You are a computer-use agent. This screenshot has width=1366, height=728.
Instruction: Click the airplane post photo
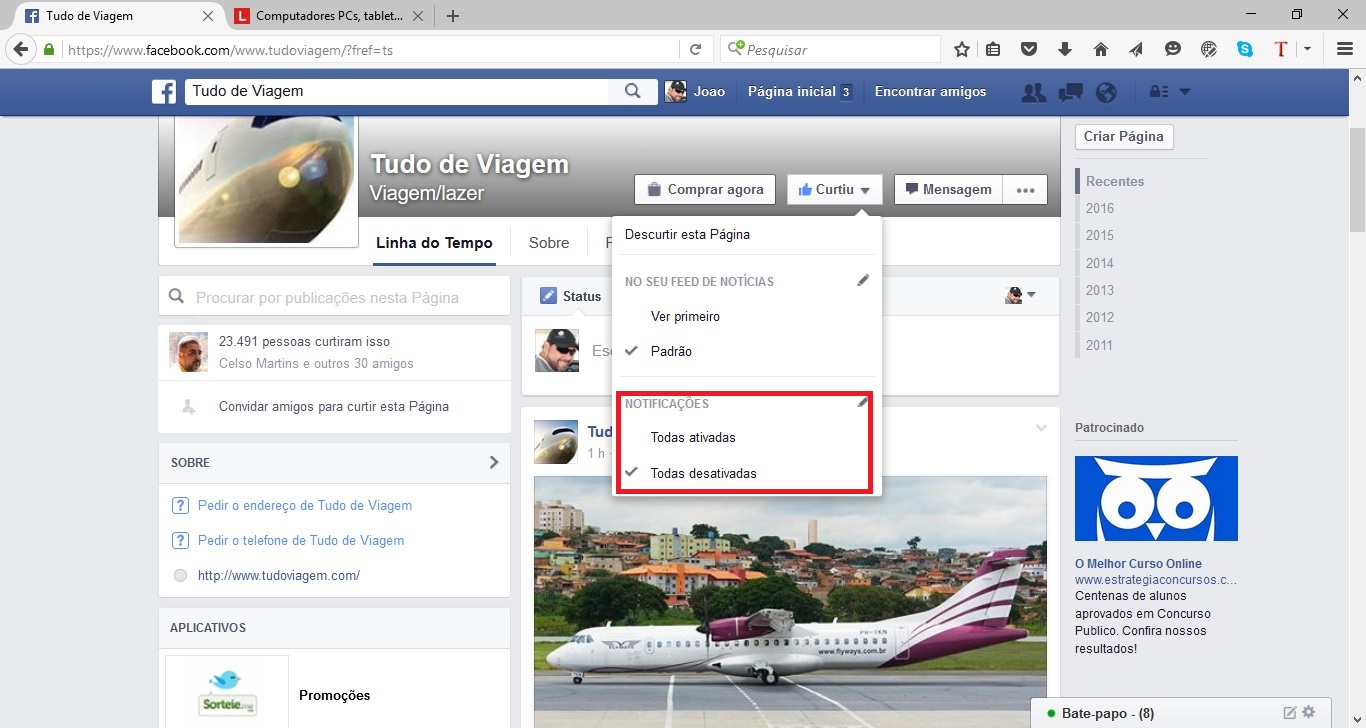(790, 601)
